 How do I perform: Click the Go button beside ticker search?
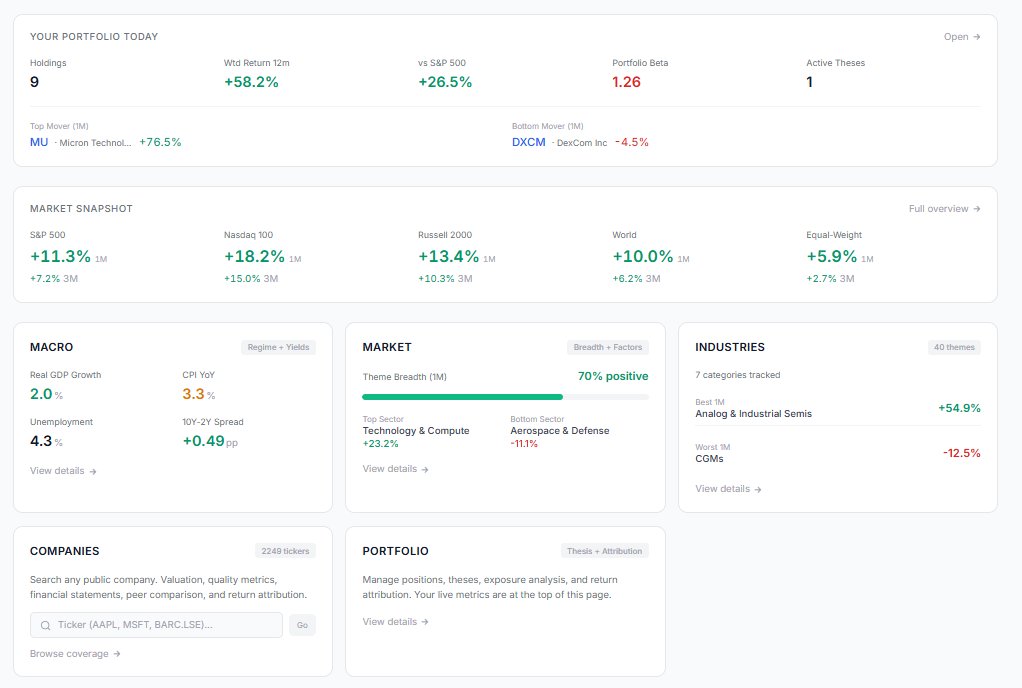pyautogui.click(x=302, y=625)
